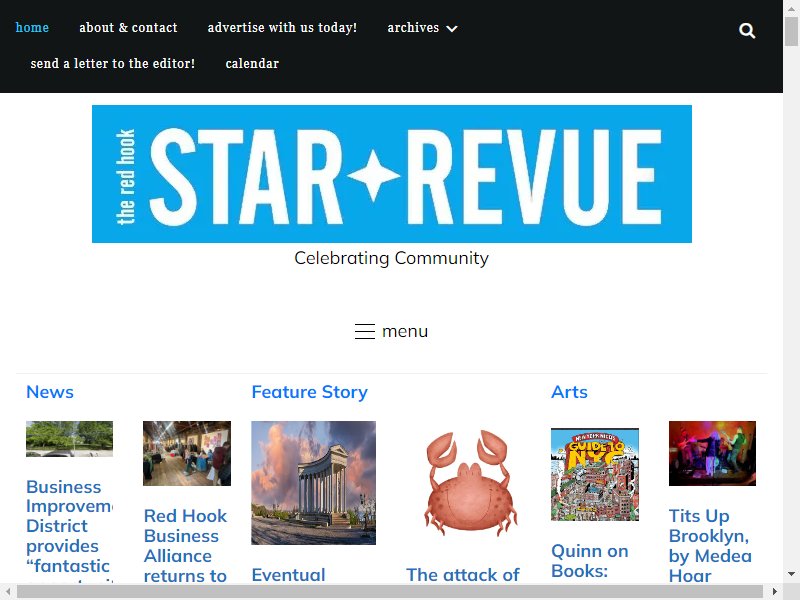Screen dimensions: 800x600
Task: Open the Feature Story section heading
Action: [x=310, y=392]
